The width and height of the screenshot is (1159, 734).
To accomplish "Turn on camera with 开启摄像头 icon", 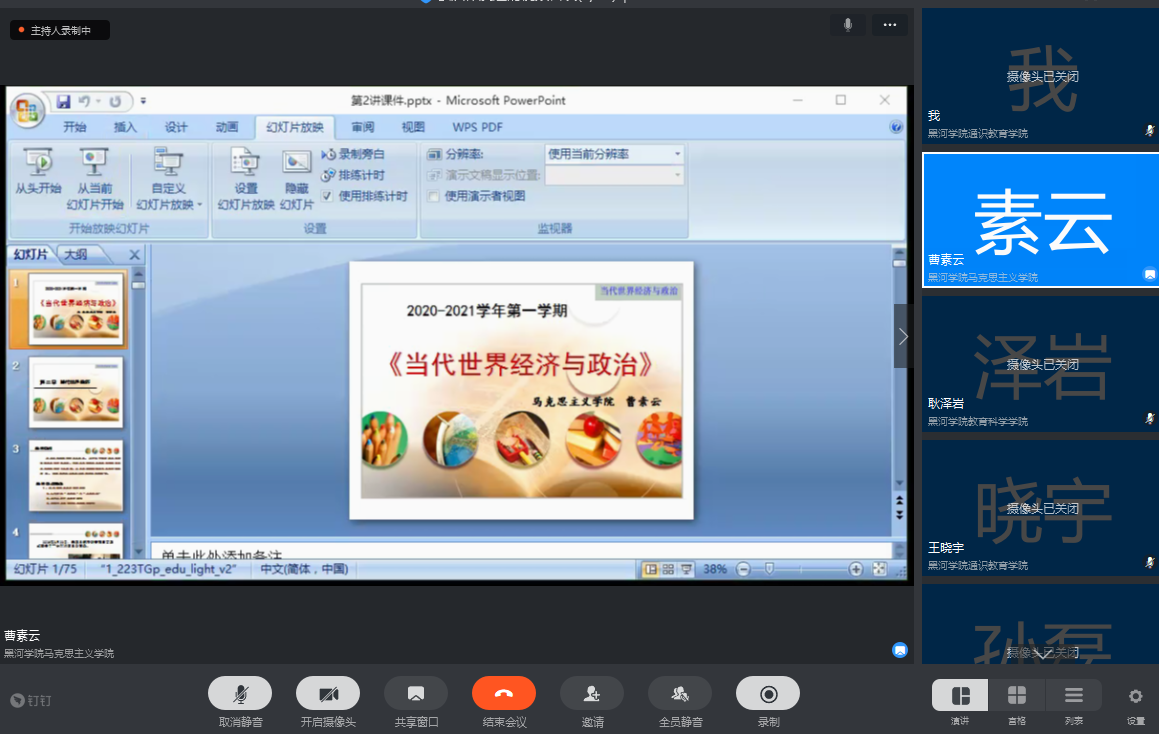I will [x=328, y=693].
